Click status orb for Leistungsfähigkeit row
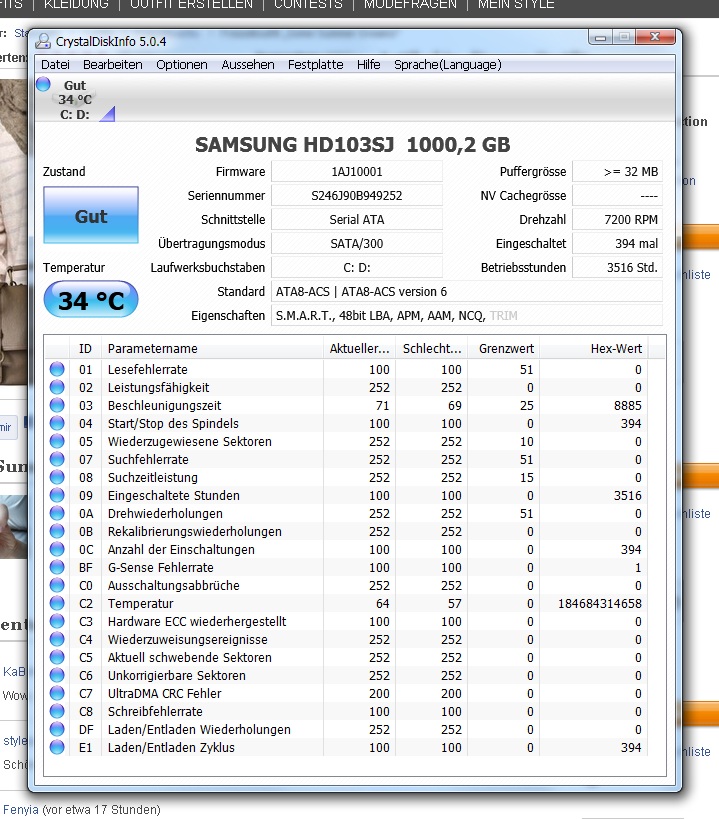 (57, 387)
